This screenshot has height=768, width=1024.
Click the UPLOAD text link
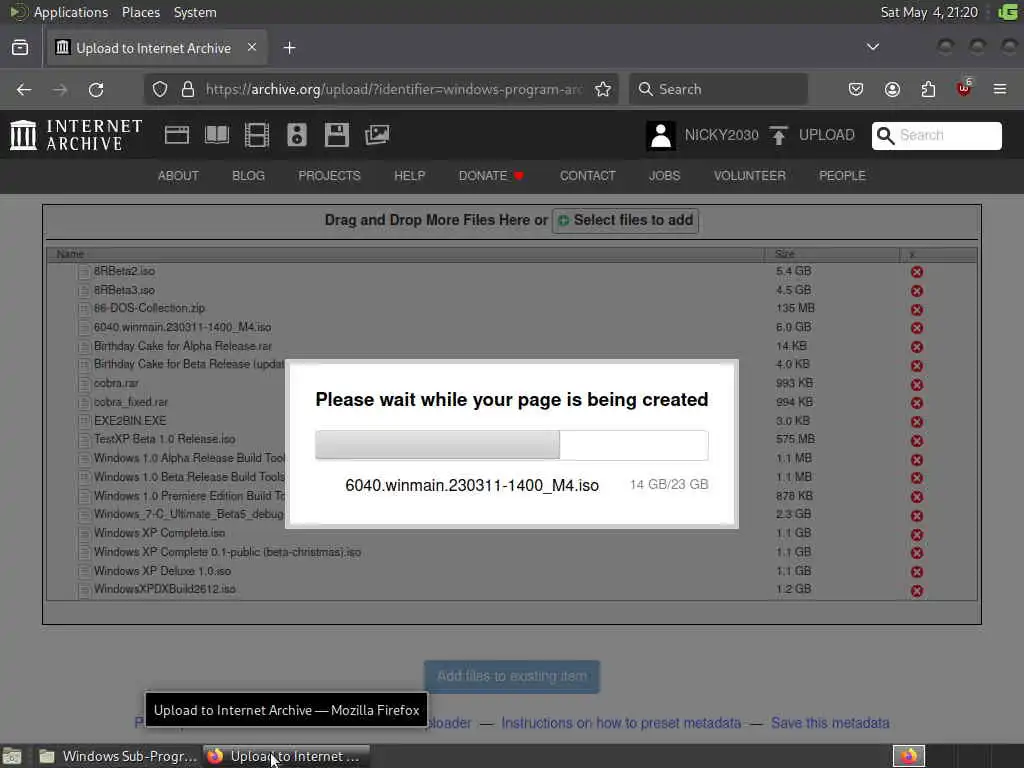point(827,135)
